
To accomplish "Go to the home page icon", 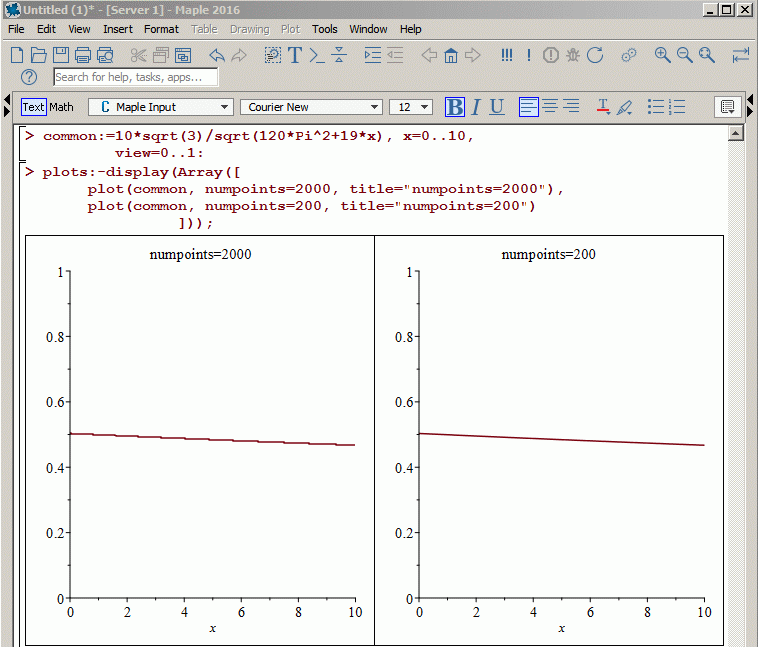I will (451, 55).
